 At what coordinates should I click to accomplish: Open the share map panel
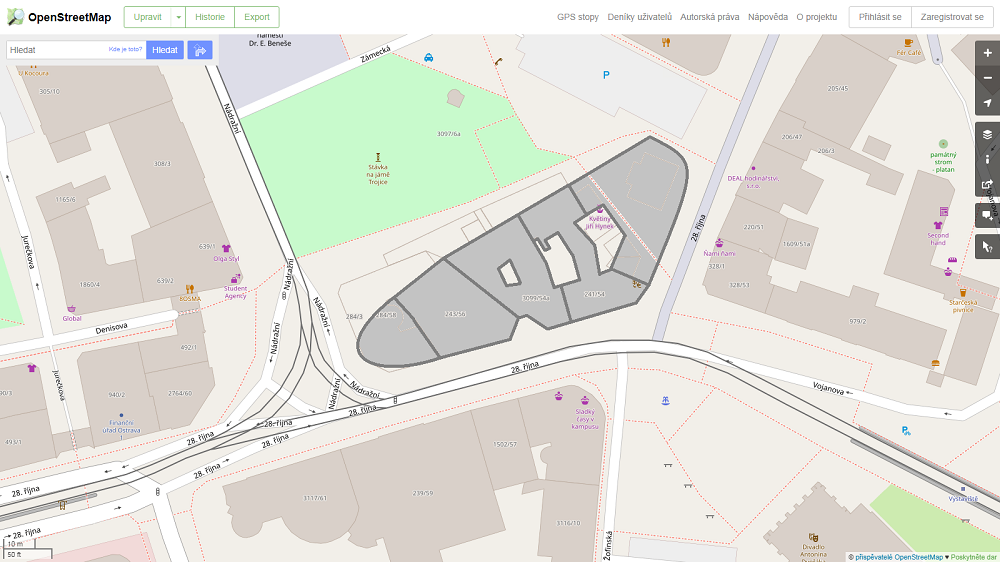pyautogui.click(x=987, y=184)
